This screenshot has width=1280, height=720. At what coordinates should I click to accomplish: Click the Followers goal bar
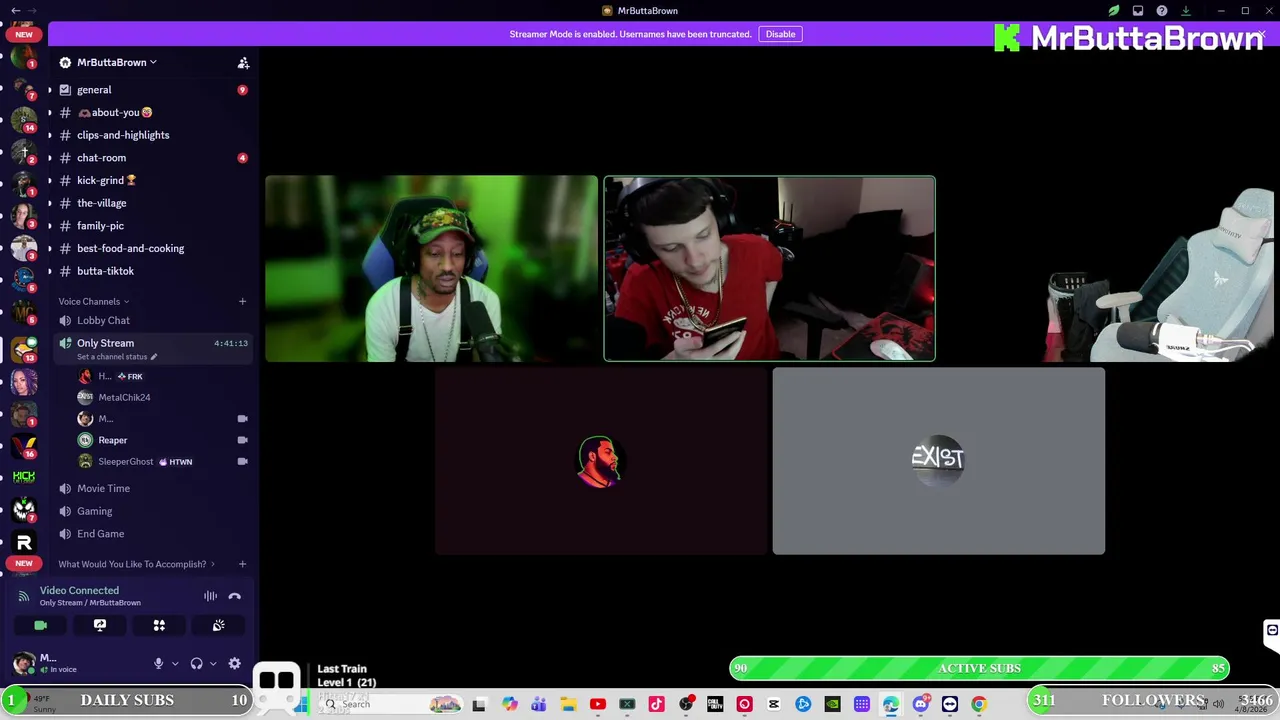pyautogui.click(x=1154, y=700)
